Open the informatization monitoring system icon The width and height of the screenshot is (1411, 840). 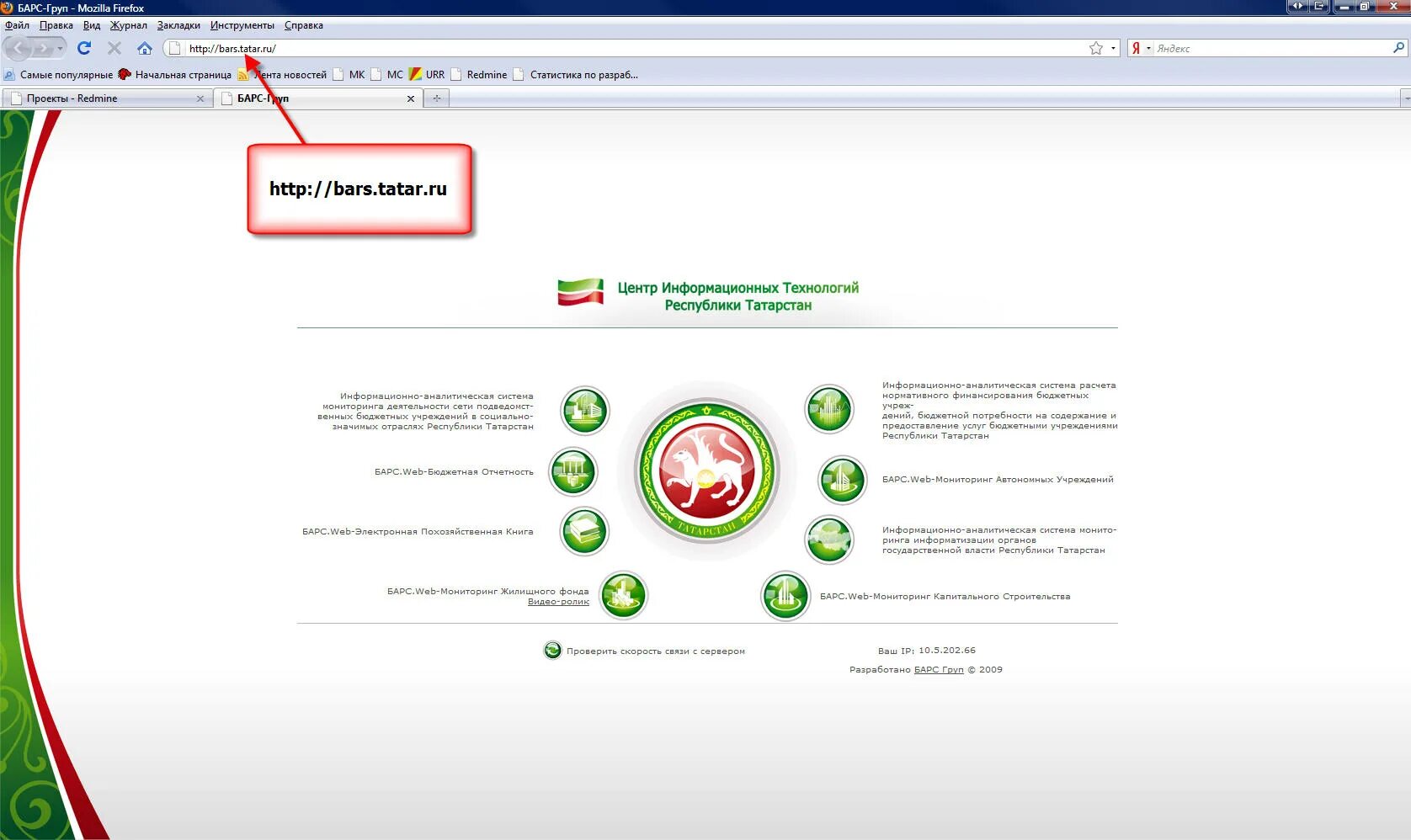tap(829, 540)
